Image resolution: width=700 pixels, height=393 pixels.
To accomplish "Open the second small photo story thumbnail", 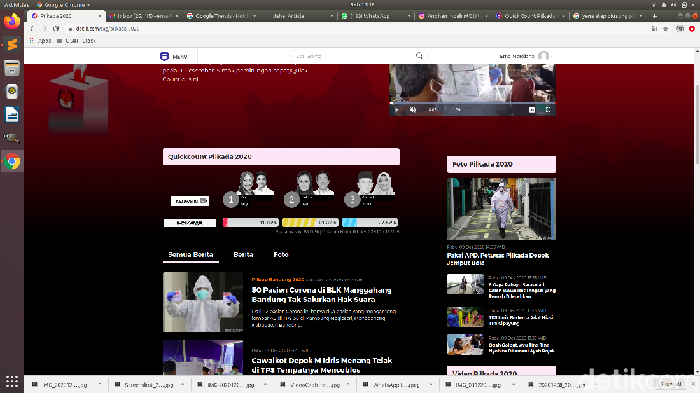I will point(465,317).
